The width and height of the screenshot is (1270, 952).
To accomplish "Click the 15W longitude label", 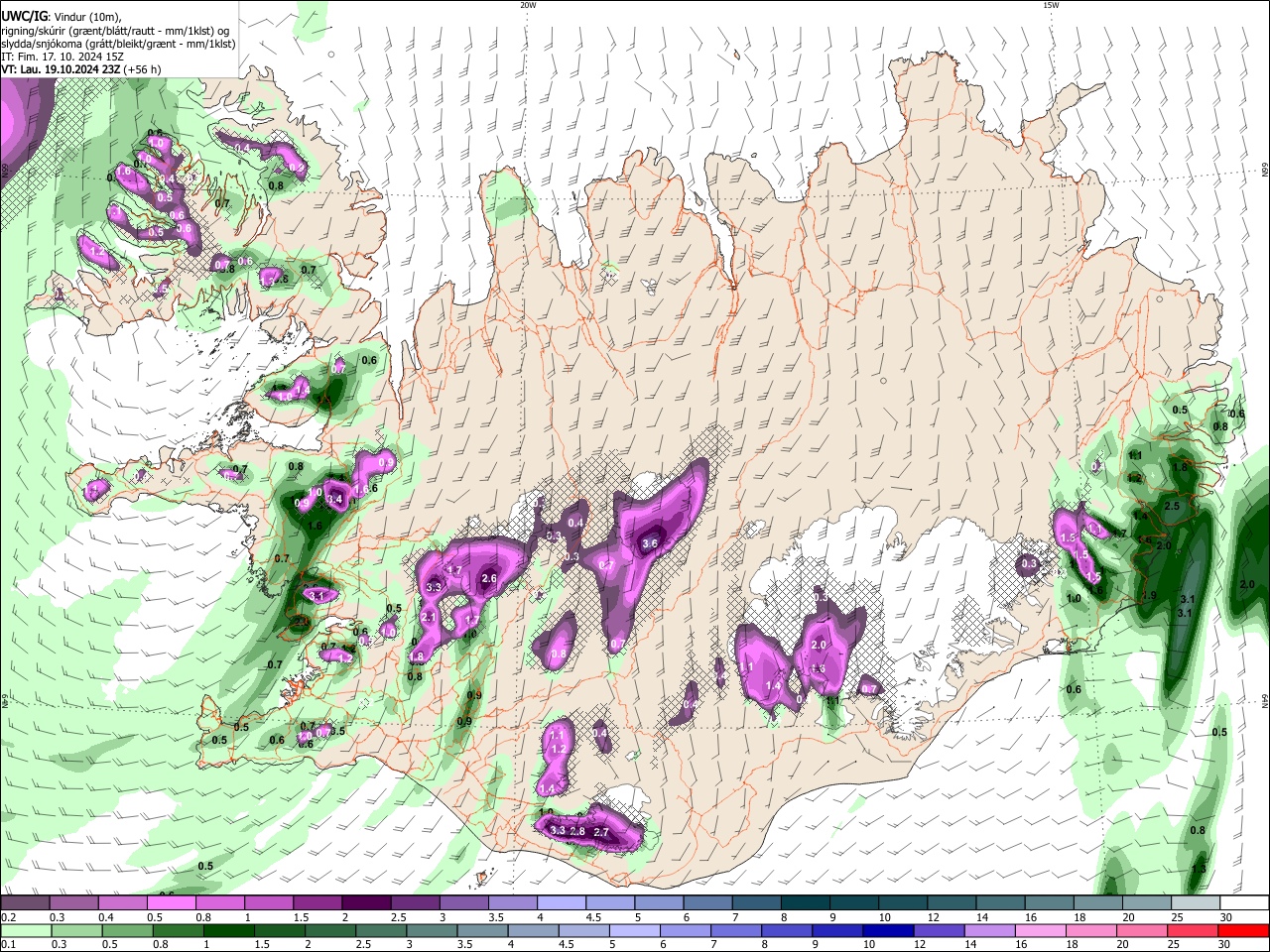I will [1051, 5].
